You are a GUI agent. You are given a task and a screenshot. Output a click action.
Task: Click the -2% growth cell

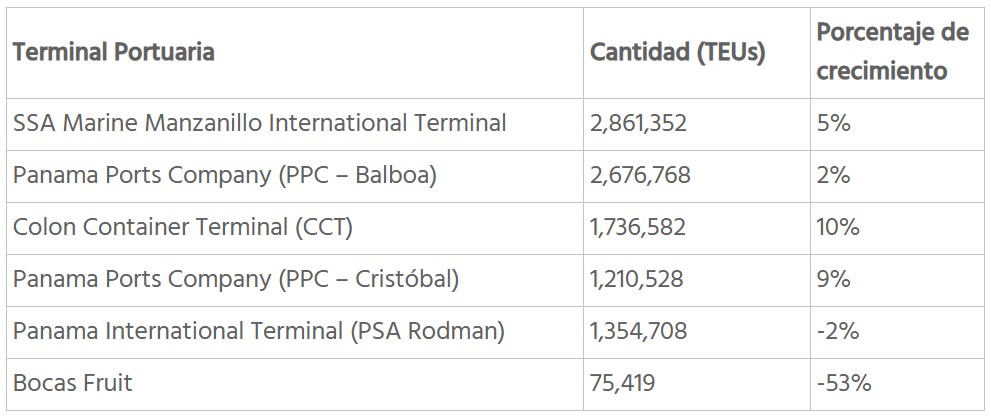tap(837, 331)
